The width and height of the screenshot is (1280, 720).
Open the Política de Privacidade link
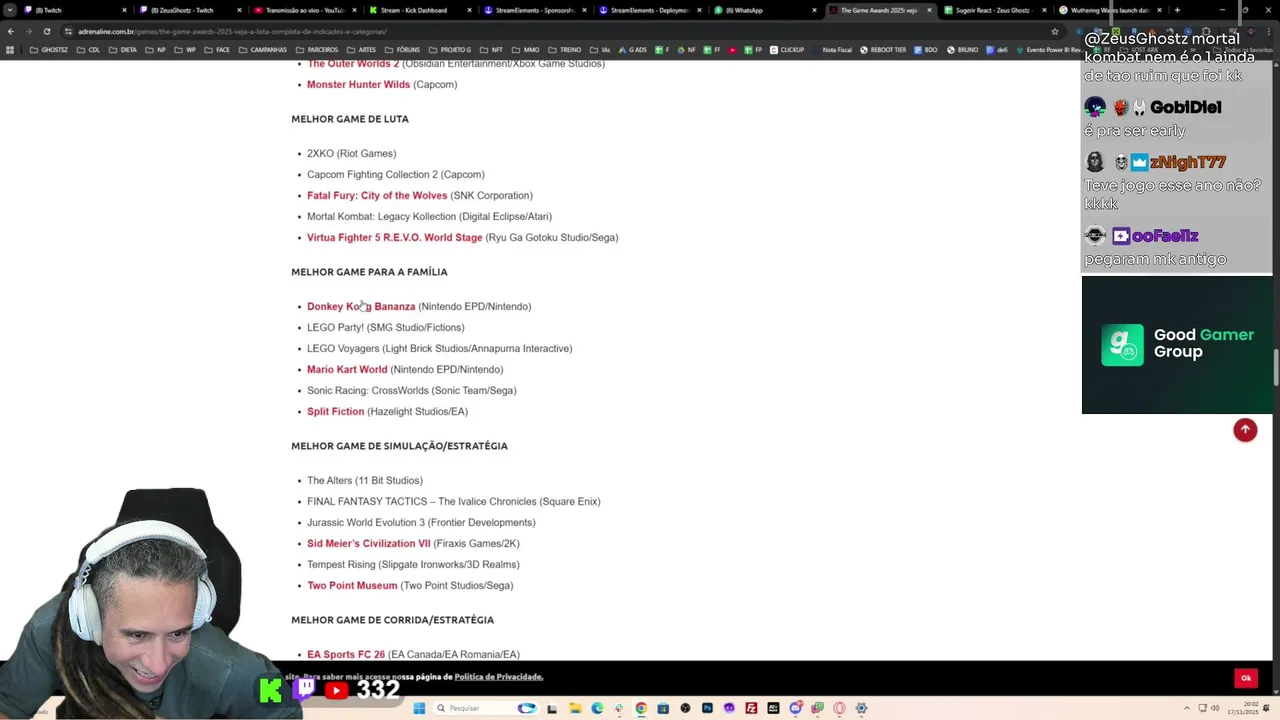tap(498, 677)
